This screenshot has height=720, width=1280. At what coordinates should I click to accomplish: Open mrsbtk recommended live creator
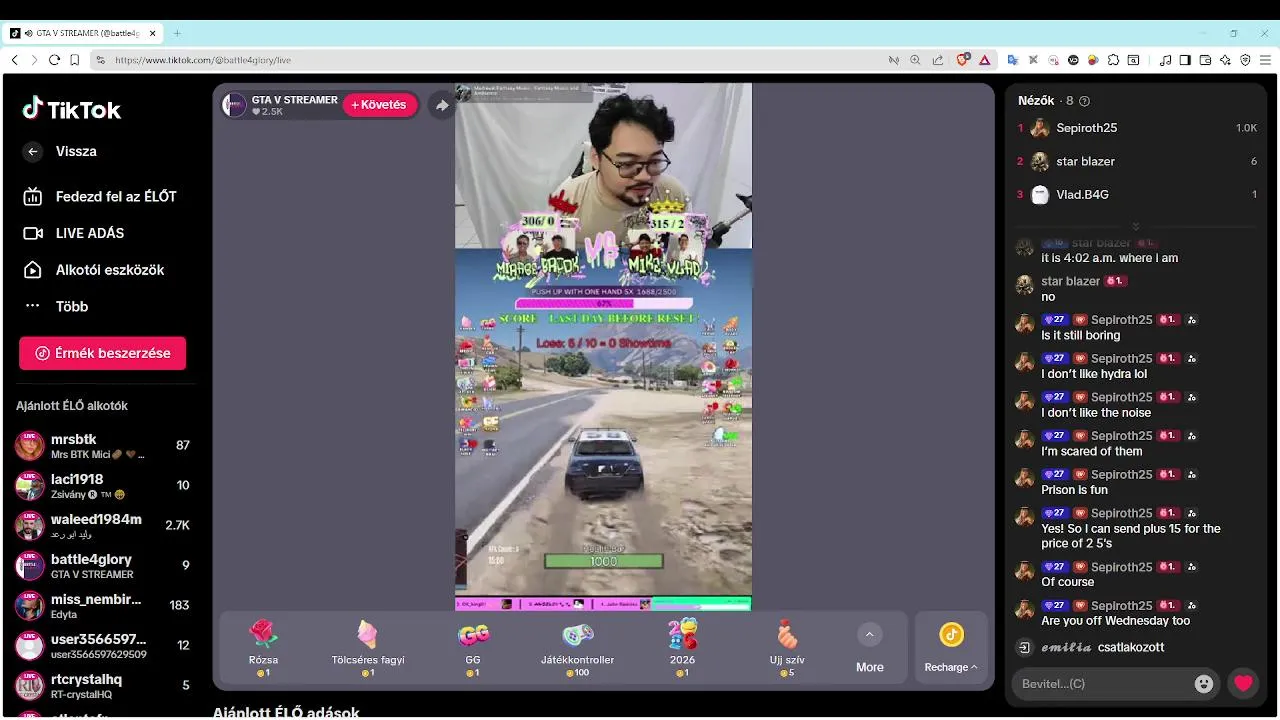pos(102,445)
